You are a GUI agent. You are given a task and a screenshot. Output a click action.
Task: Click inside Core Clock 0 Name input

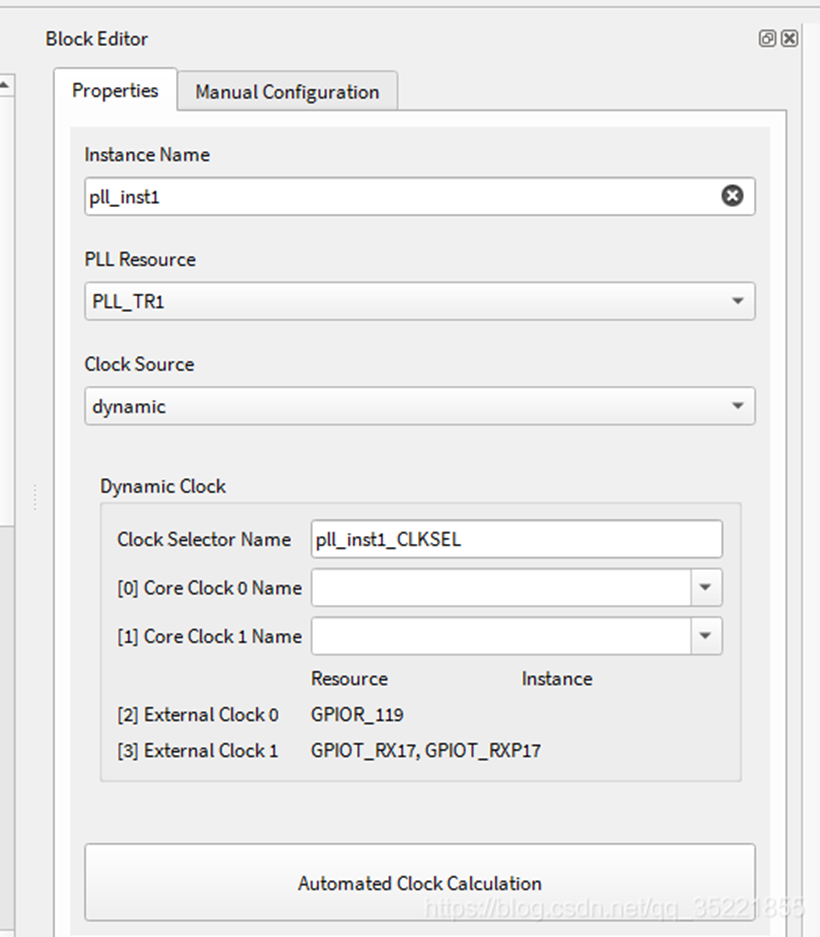point(501,587)
